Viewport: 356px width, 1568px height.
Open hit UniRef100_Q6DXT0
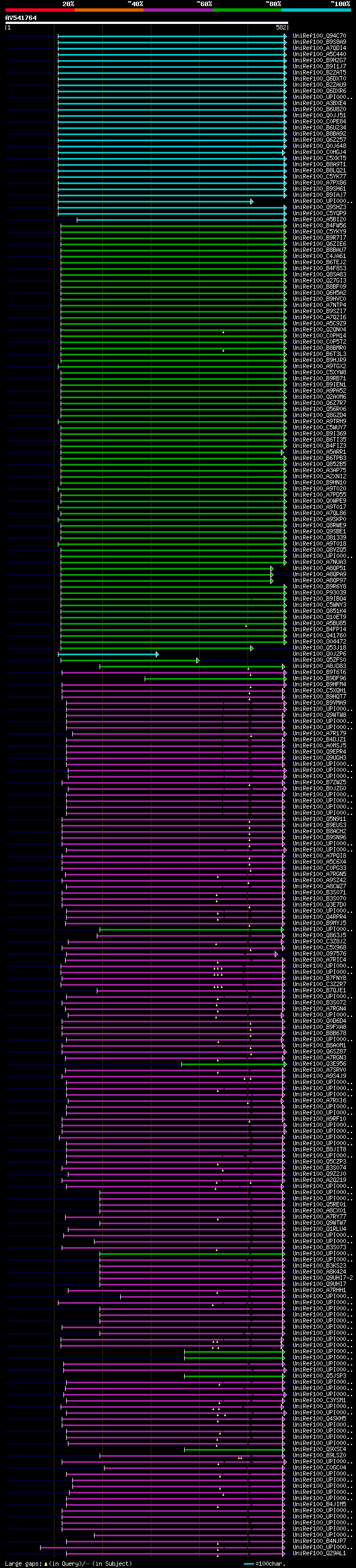tap(319, 78)
